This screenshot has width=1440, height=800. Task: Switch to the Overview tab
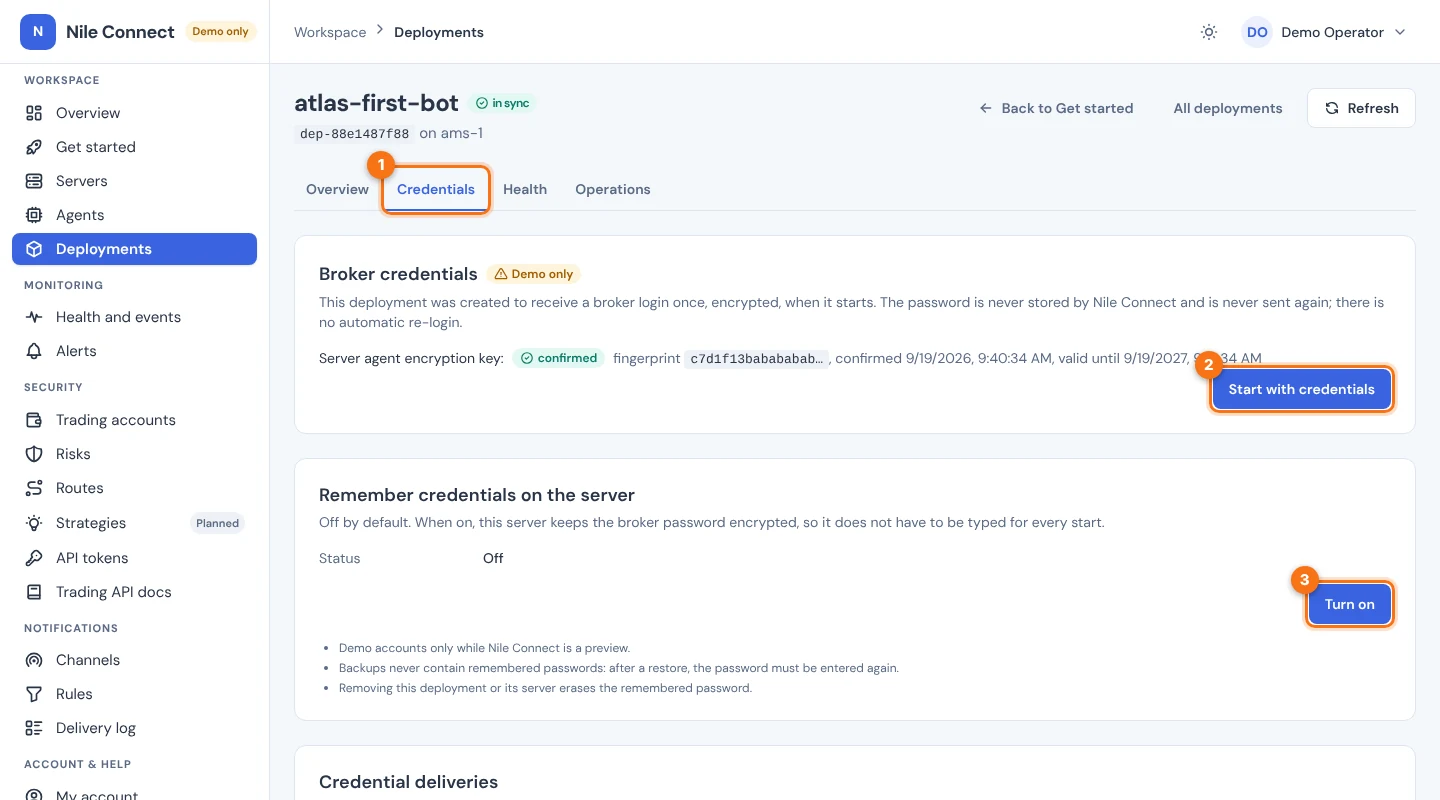[x=337, y=189]
